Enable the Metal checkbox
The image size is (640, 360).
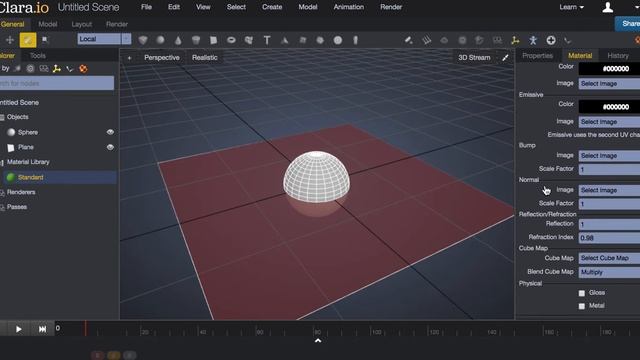point(582,306)
